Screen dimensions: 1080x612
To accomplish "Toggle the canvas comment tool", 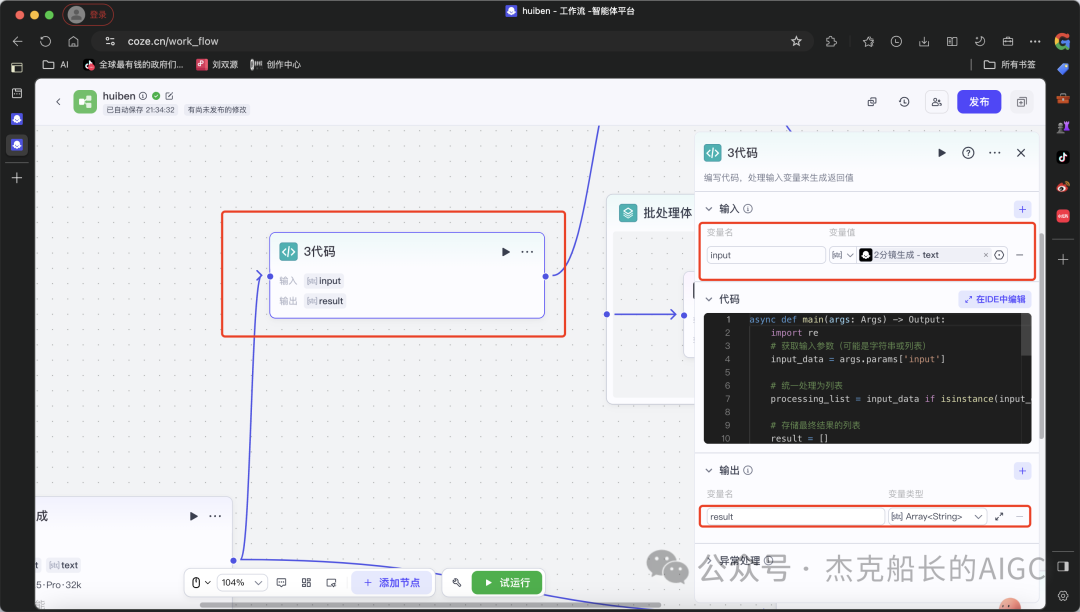I will (281, 582).
